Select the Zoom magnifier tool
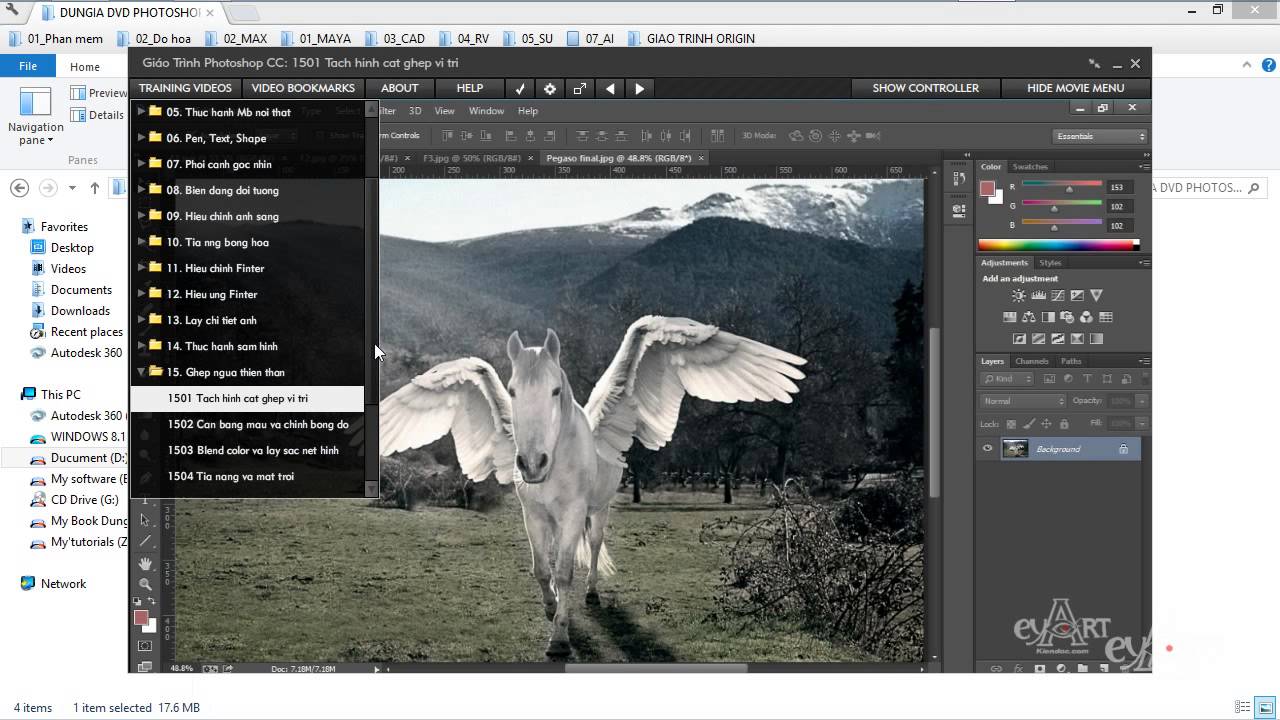1280x720 pixels. (145, 584)
